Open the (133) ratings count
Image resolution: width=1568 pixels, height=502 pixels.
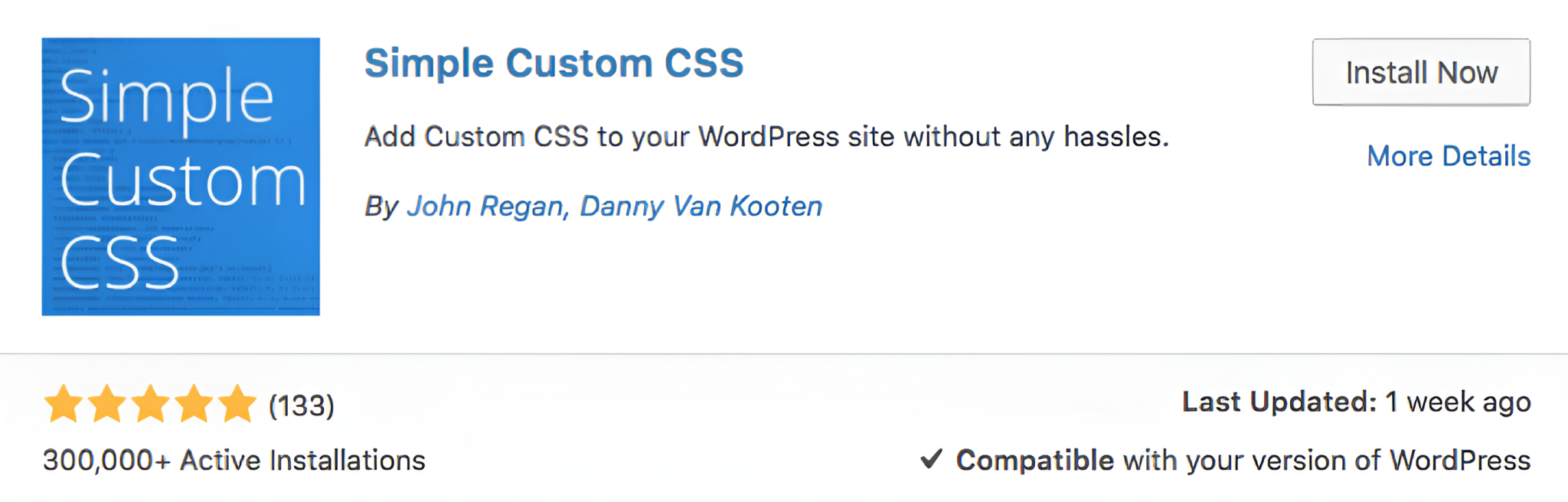(302, 404)
